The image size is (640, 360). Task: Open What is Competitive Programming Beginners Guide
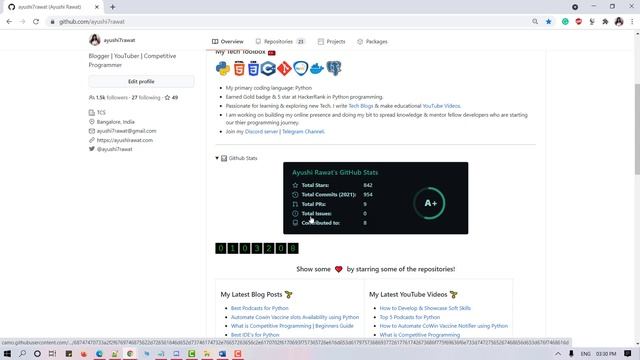tap(292, 326)
